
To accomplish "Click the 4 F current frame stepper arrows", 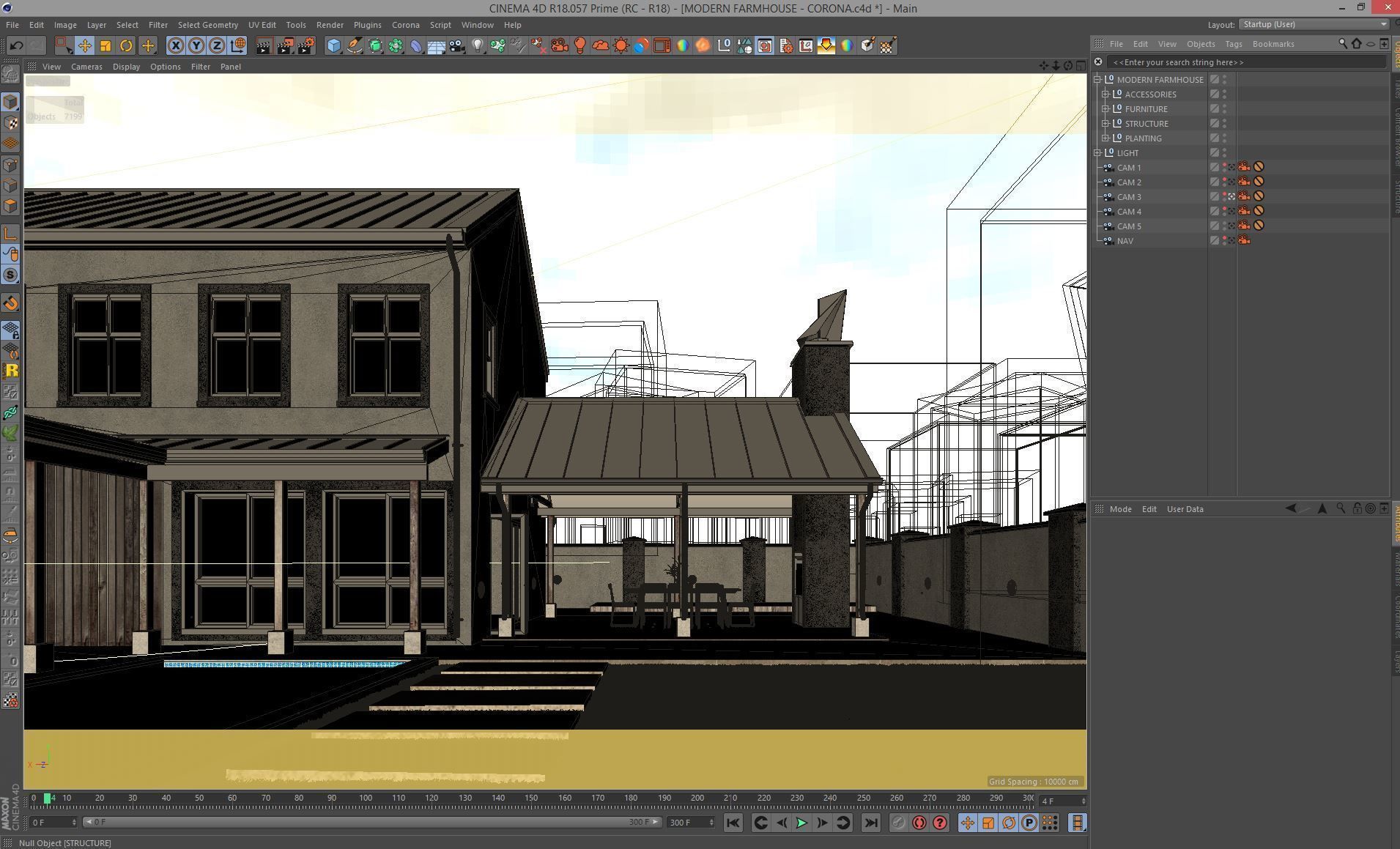I will click(x=1084, y=801).
